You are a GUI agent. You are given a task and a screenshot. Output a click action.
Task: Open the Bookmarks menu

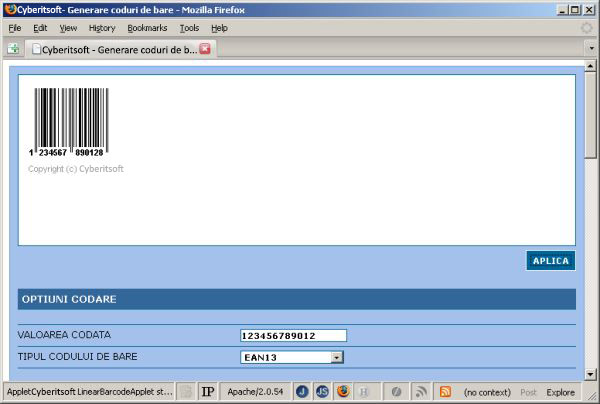(x=147, y=28)
